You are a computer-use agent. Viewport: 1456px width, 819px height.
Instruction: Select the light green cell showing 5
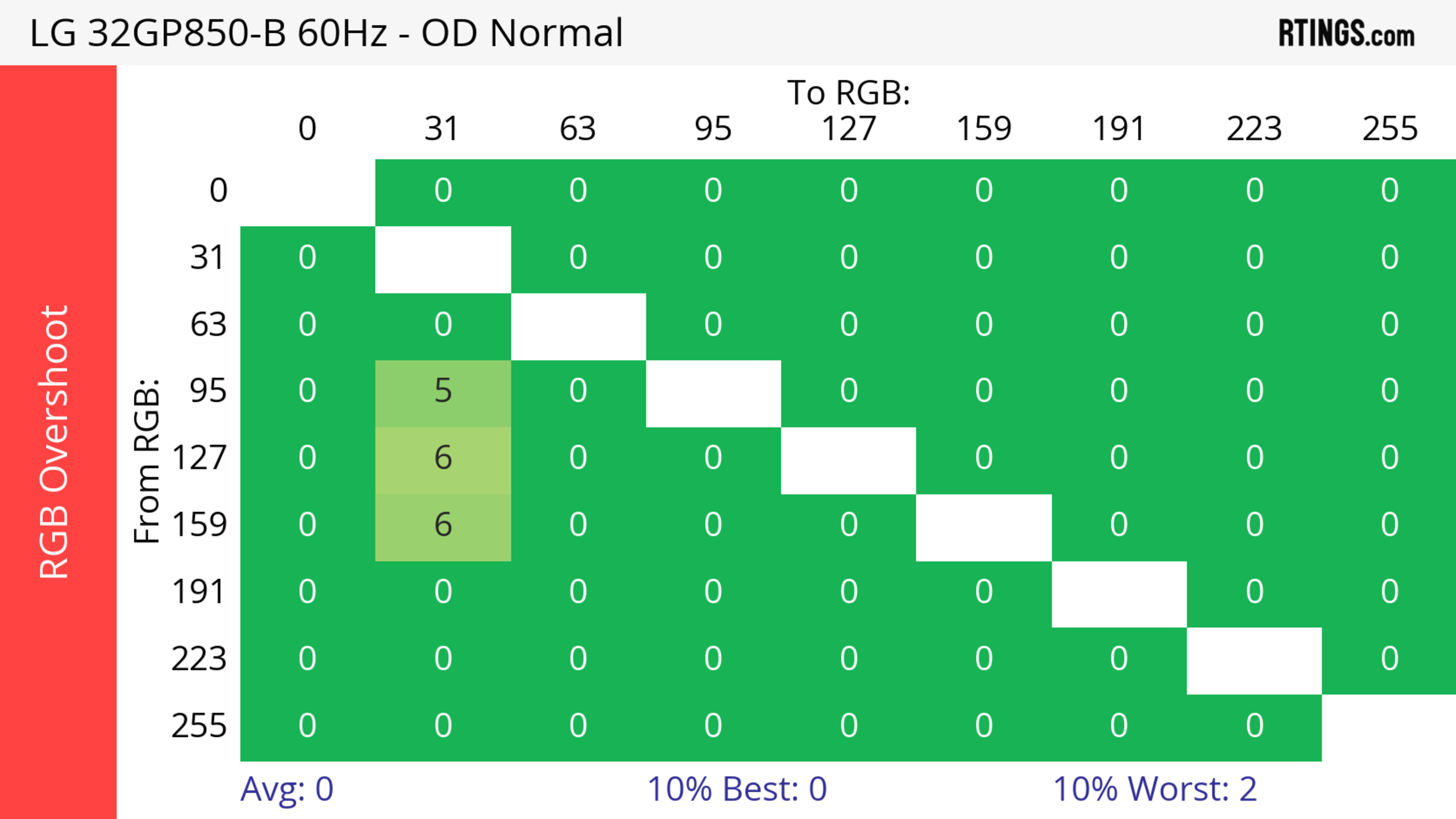(443, 391)
